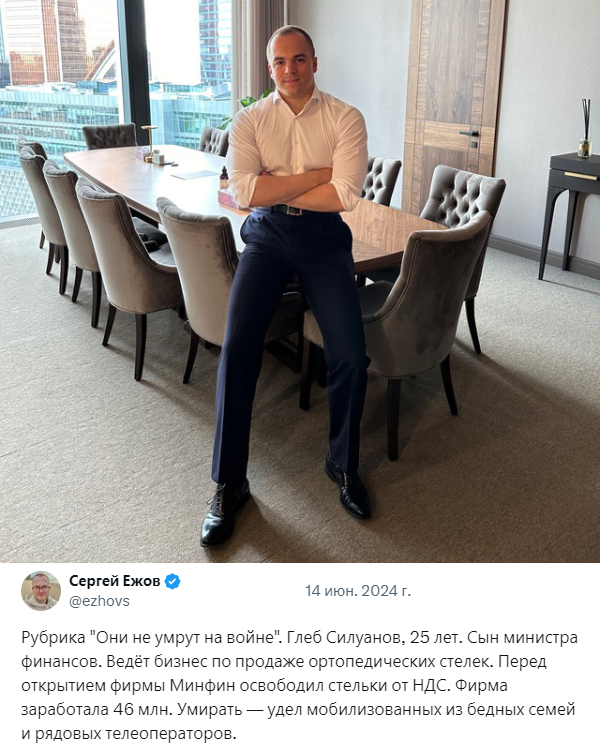Click the tweet text starting with Рубрика
600x756 pixels.
coord(299,686)
